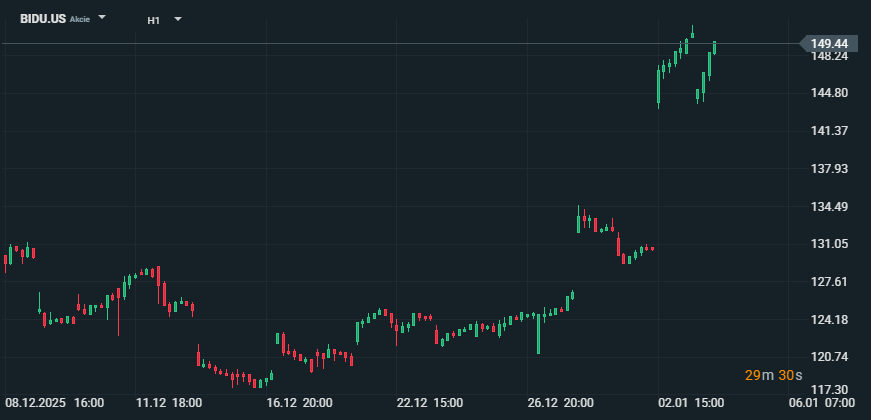The height and width of the screenshot is (420, 871).
Task: Click the 137.93 price level label
Action: (x=829, y=168)
